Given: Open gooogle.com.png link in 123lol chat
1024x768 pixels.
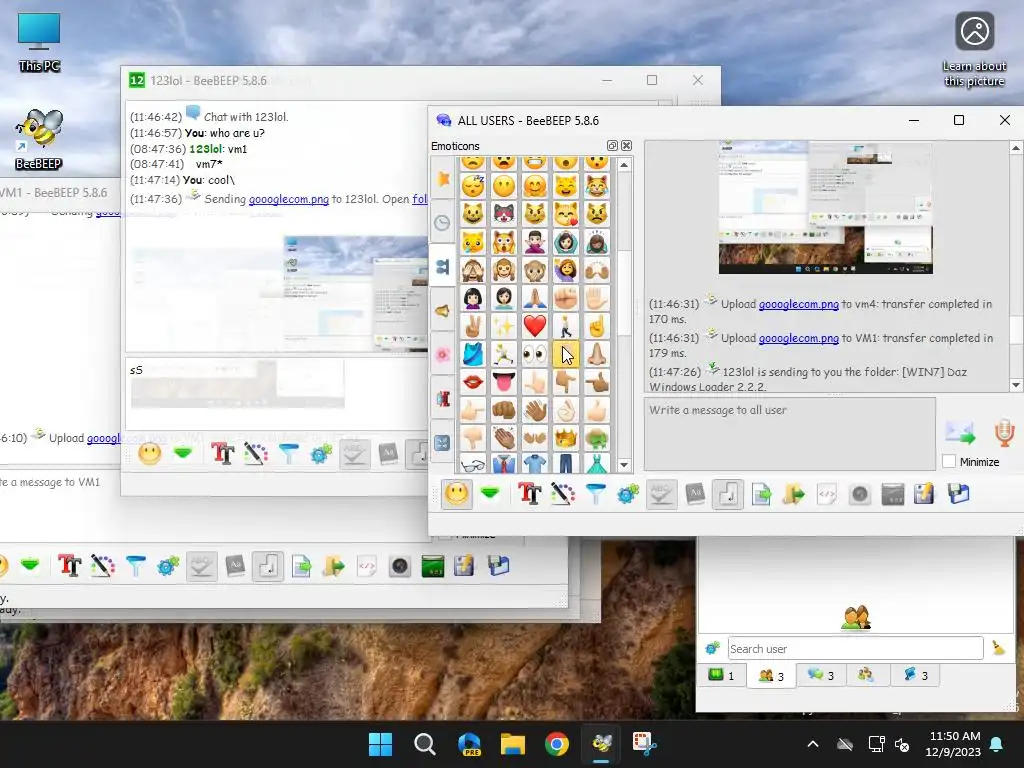Looking at the screenshot, I should click(x=289, y=199).
